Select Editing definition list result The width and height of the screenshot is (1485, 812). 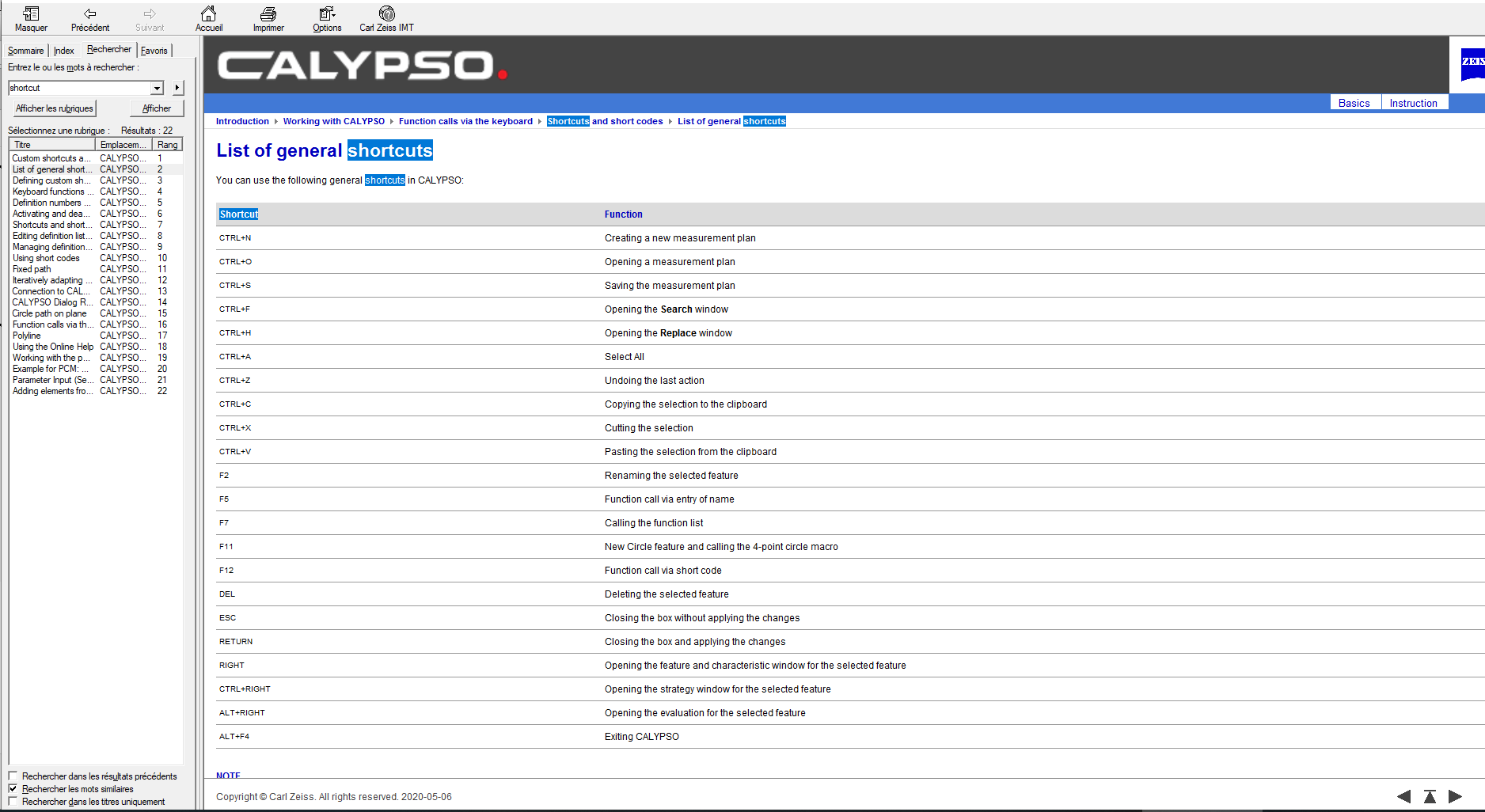(x=96, y=236)
